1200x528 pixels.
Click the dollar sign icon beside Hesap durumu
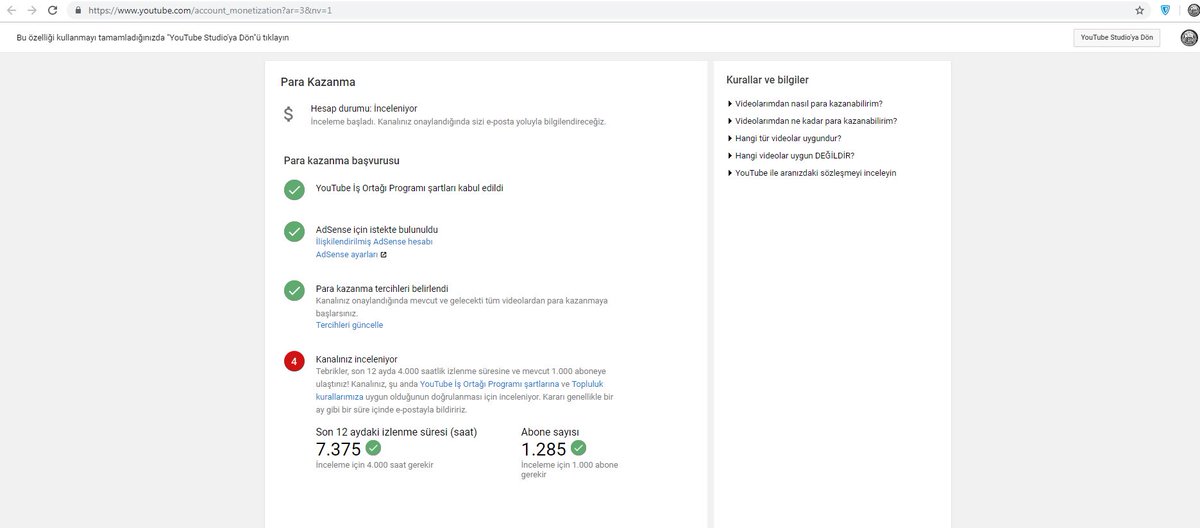click(288, 114)
